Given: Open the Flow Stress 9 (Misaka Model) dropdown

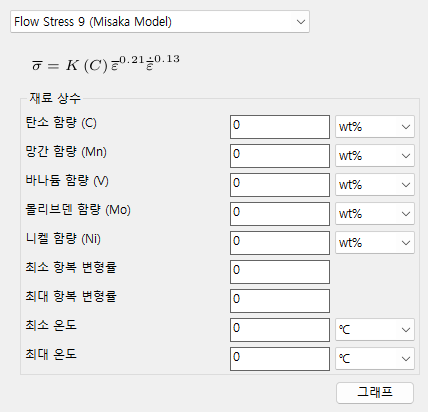Looking at the screenshot, I should tap(160, 22).
